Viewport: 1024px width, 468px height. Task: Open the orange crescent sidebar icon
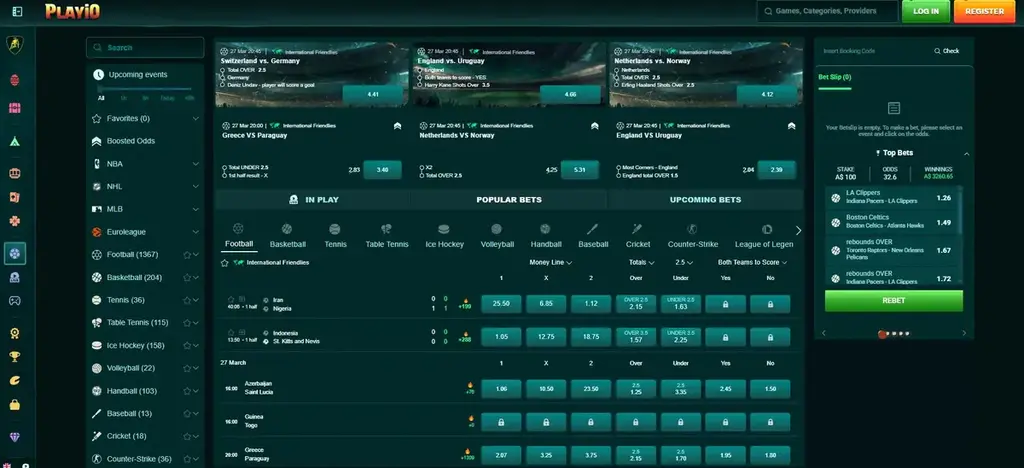(14, 381)
